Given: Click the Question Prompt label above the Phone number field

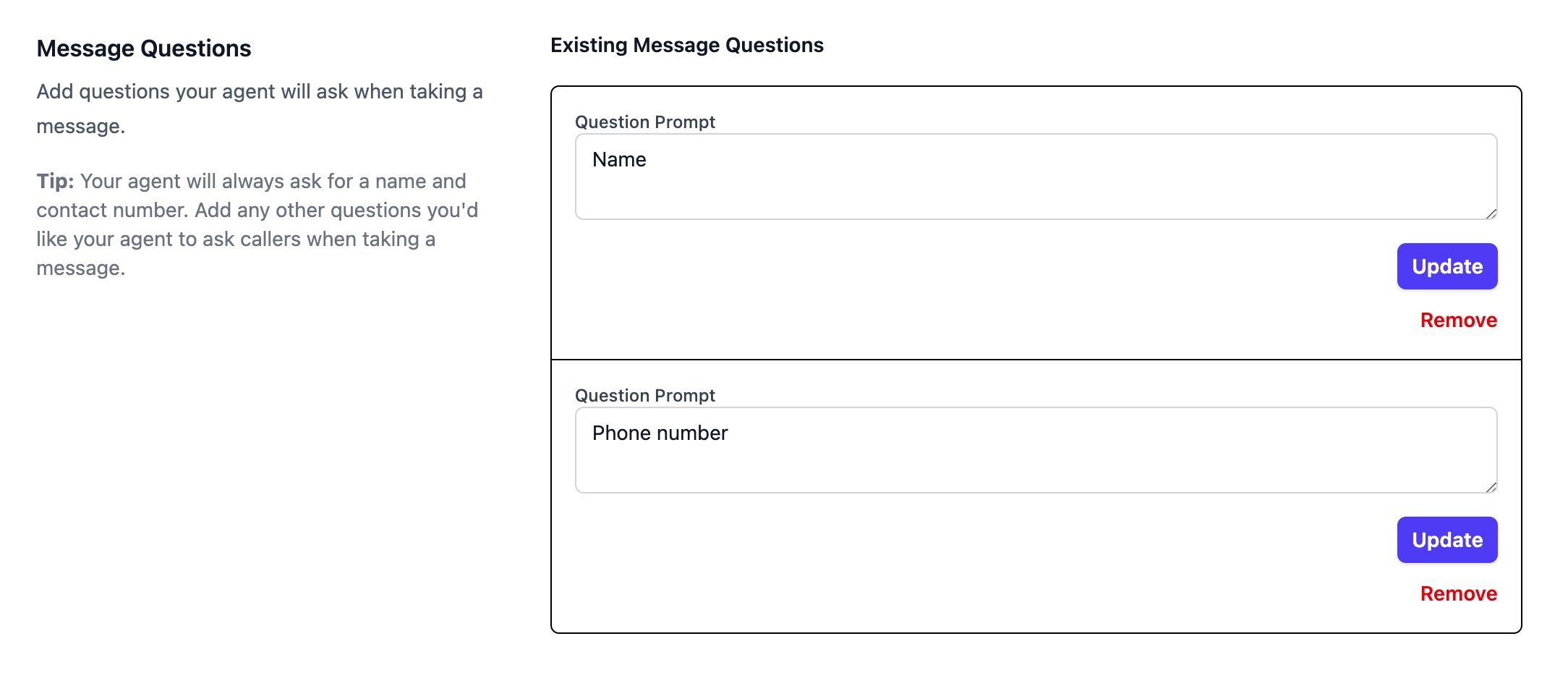Looking at the screenshot, I should click(644, 395).
